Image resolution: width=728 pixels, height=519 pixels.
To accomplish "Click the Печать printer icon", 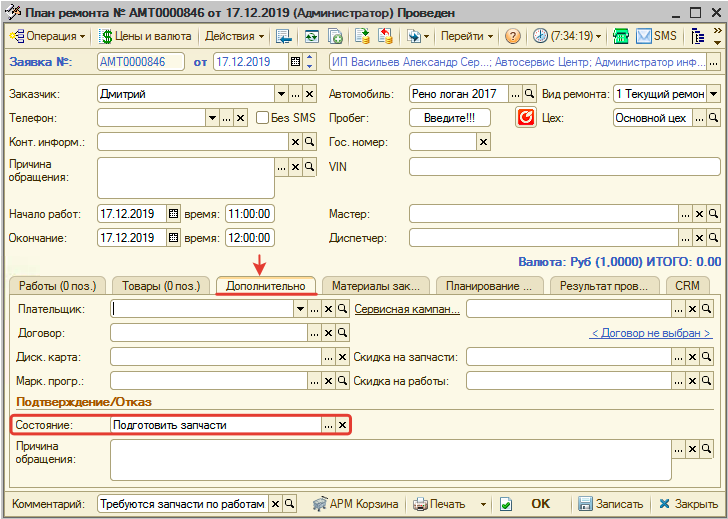I will pos(421,504).
